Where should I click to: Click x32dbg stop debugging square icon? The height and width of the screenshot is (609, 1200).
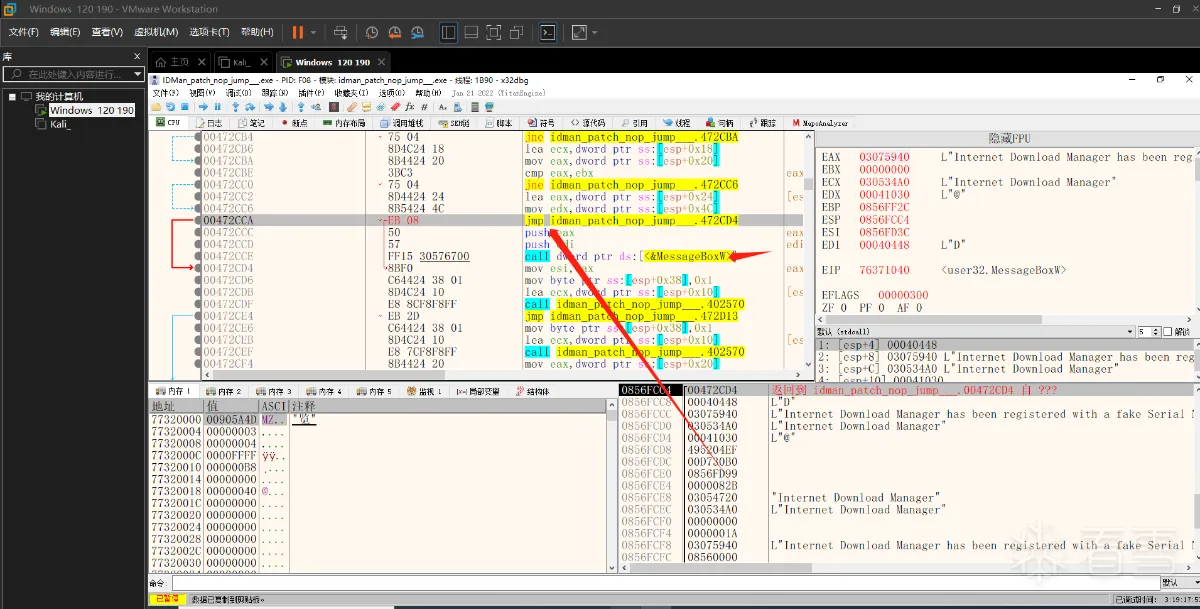pos(185,106)
